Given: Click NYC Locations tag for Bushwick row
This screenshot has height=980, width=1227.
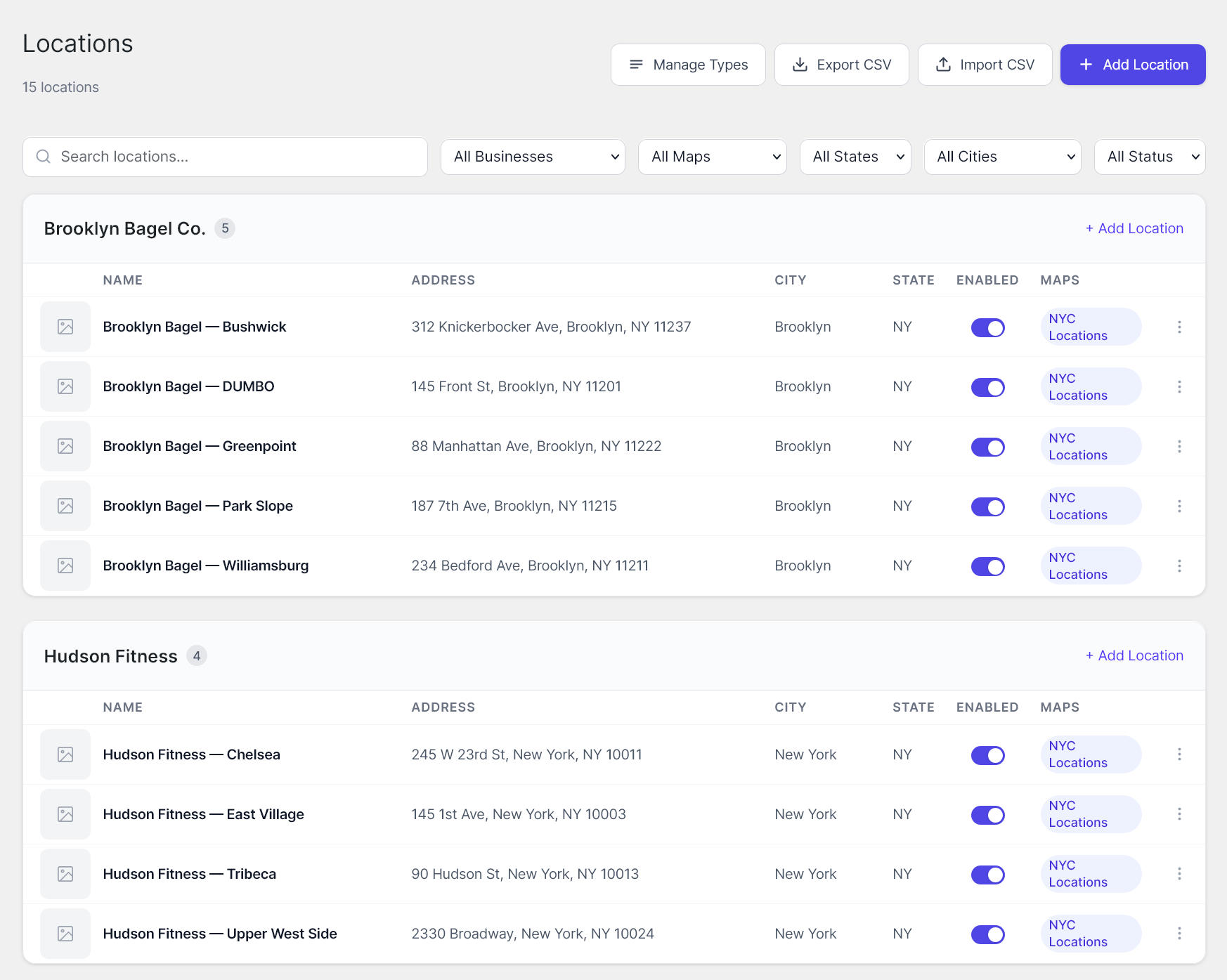Looking at the screenshot, I should pos(1091,327).
